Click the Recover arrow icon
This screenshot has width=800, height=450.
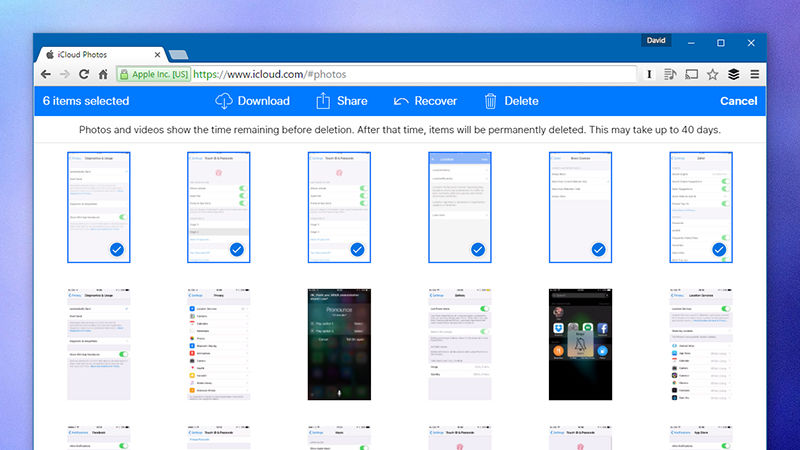pos(401,101)
